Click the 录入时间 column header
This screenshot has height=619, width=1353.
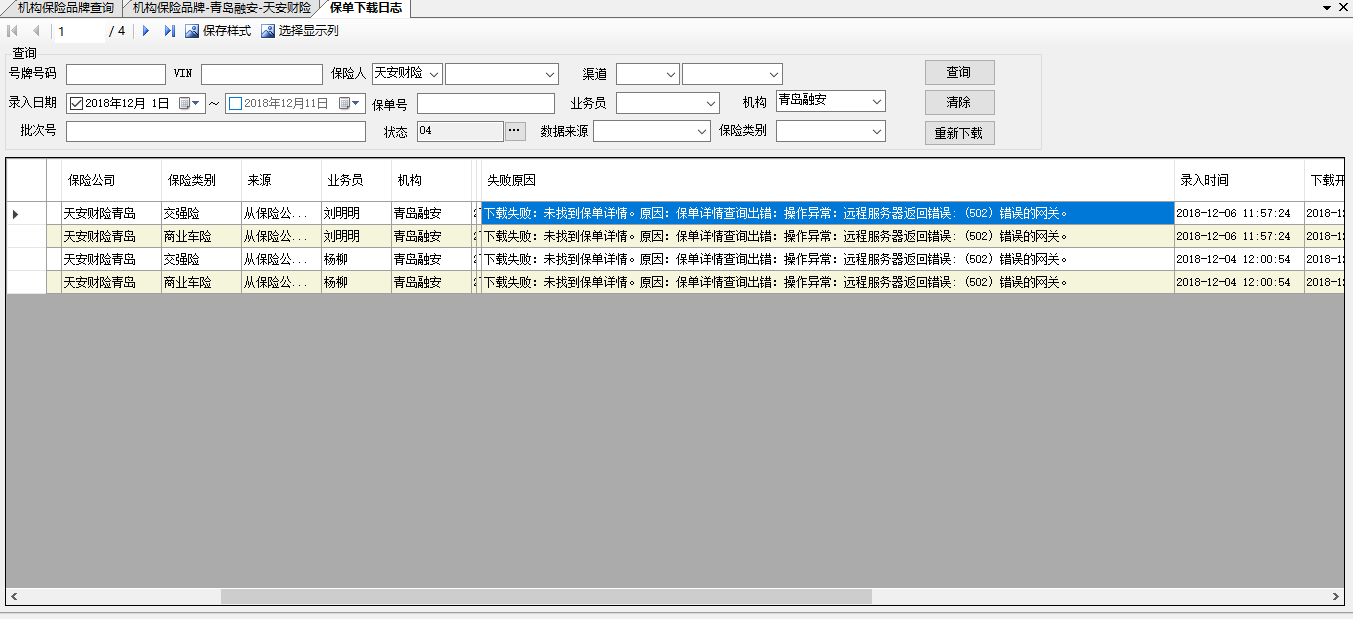point(1239,180)
